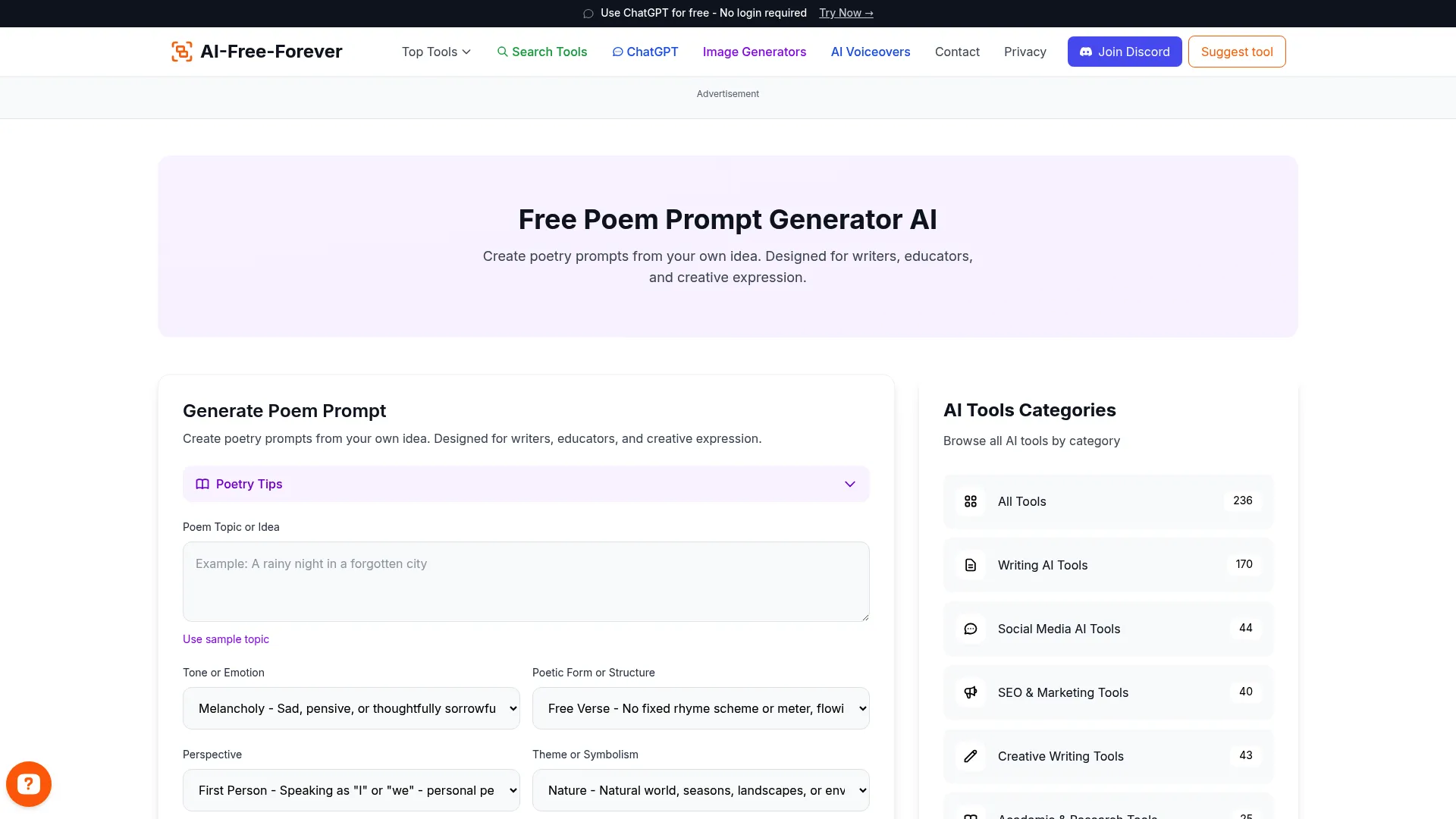This screenshot has width=1456, height=819.
Task: Open the orange help widget bottom left
Action: point(28,783)
